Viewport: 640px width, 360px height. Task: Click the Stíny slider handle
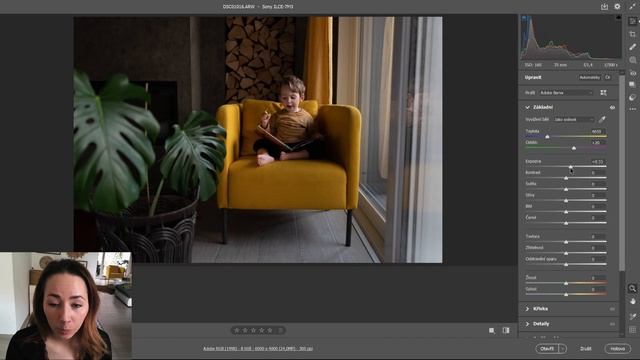coord(566,201)
